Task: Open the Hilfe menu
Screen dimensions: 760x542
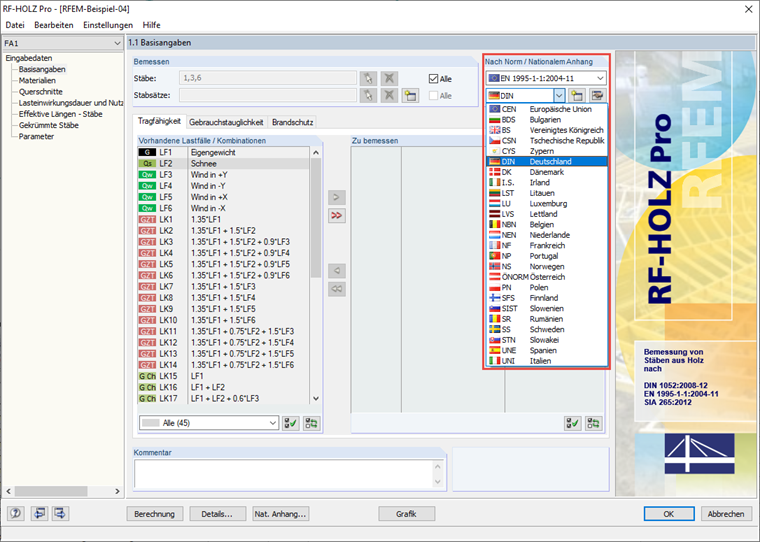Action: point(151,25)
